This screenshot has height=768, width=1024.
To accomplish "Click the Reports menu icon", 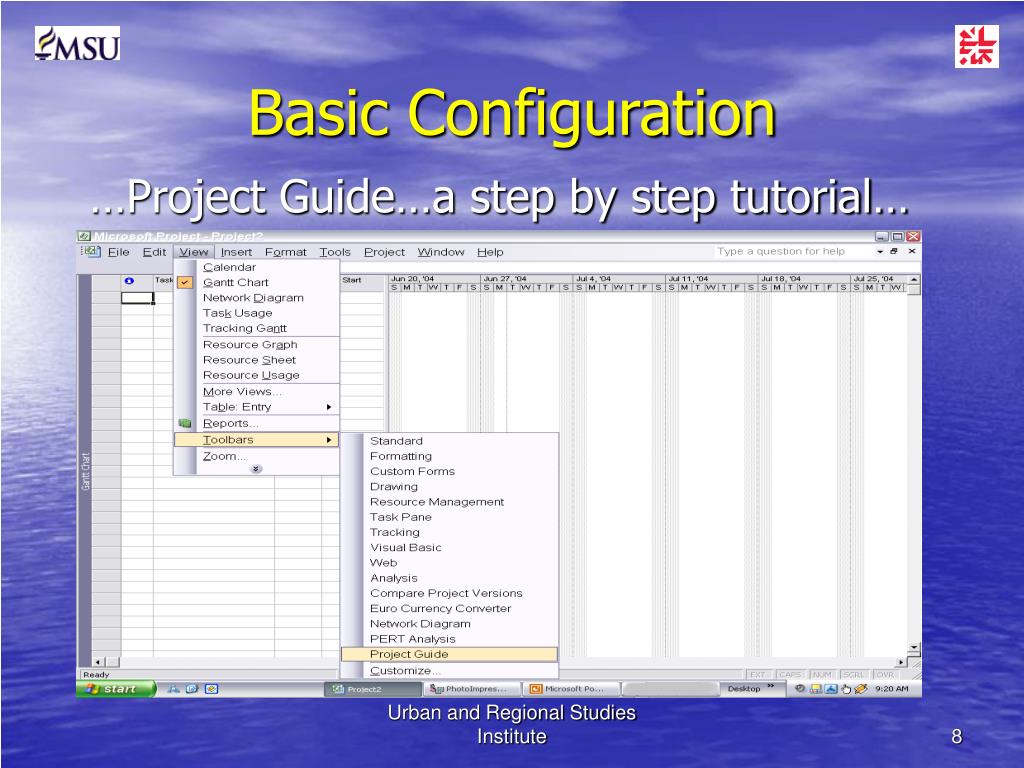I will tap(185, 423).
